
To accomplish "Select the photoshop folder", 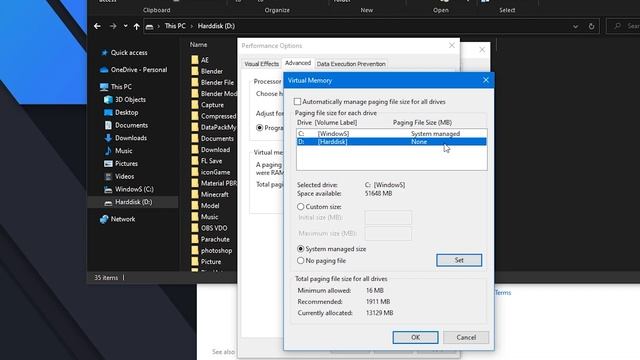I will (216, 251).
